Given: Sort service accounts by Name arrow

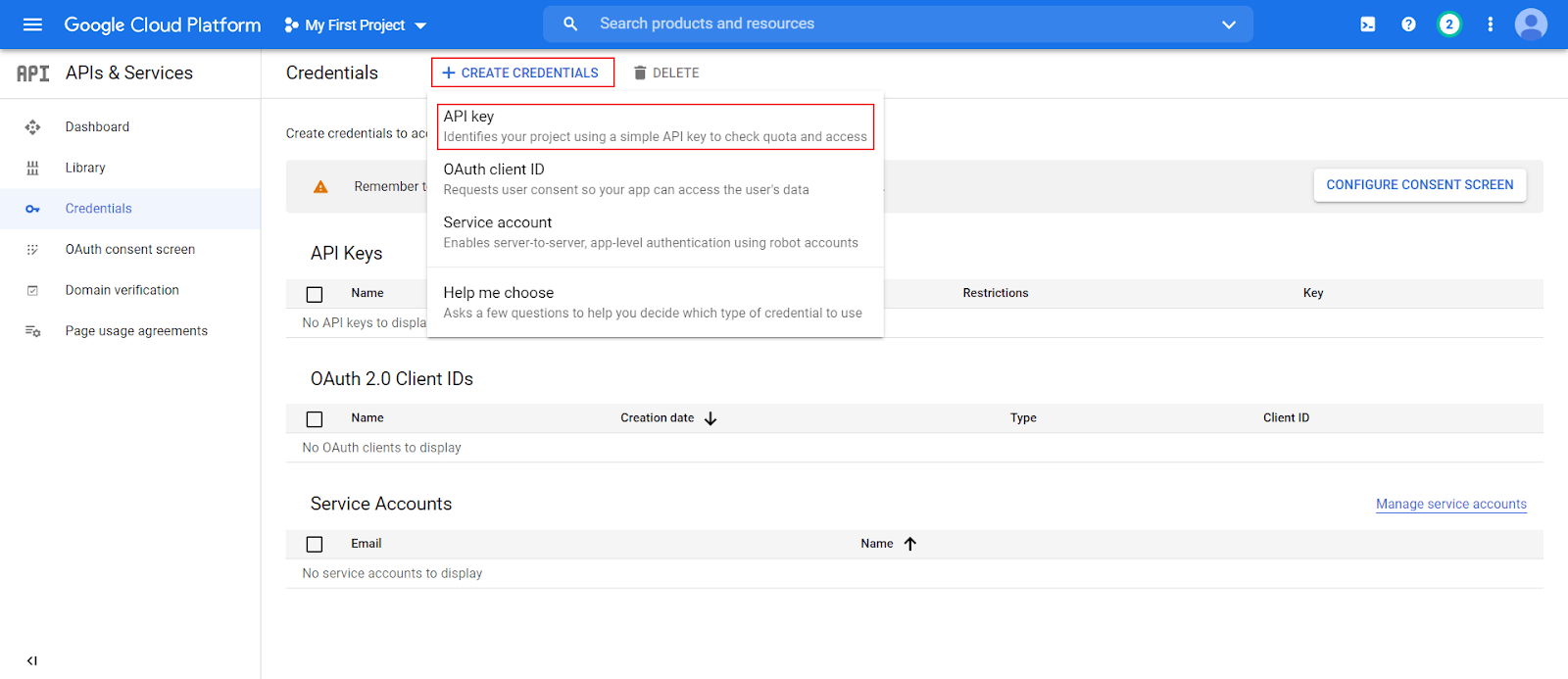Looking at the screenshot, I should pyautogui.click(x=910, y=544).
